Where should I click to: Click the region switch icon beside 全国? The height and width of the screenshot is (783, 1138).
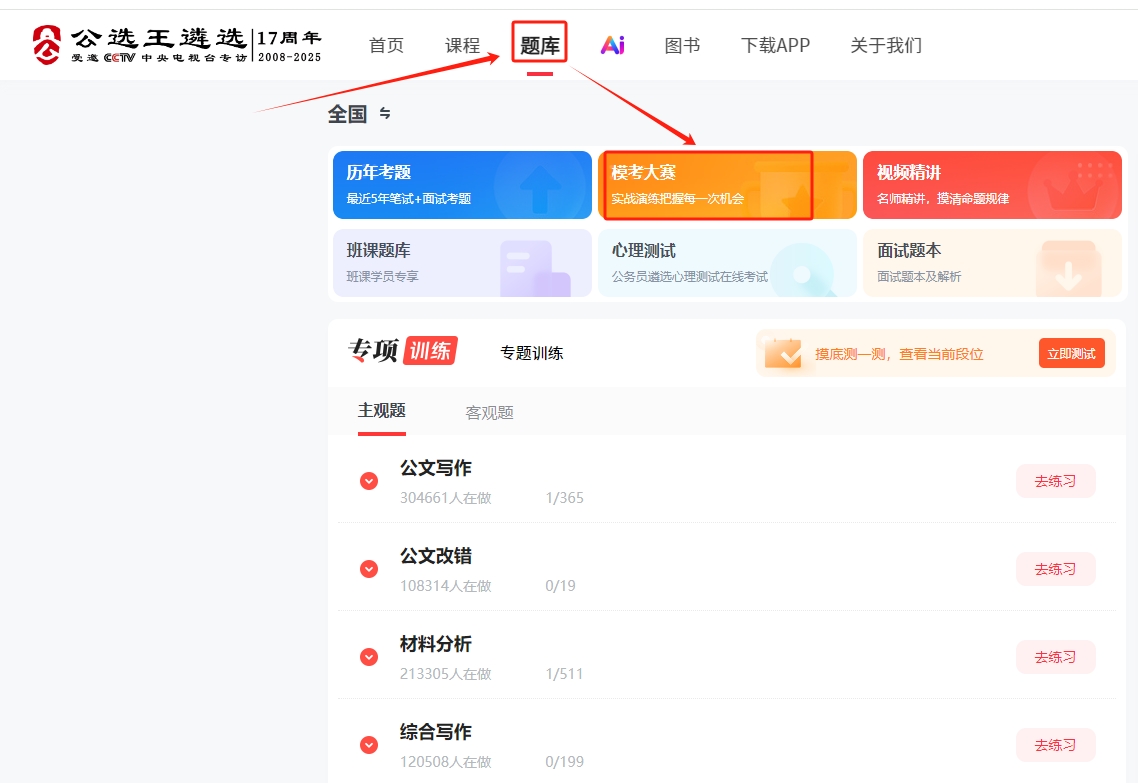pos(385,114)
